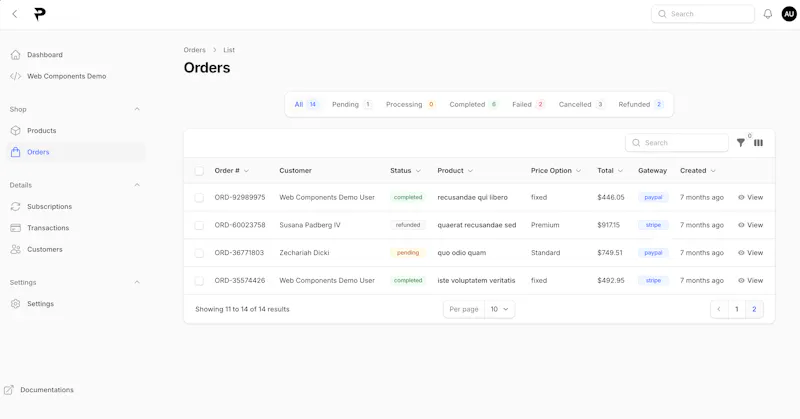Sort by Price Option column

556,170
